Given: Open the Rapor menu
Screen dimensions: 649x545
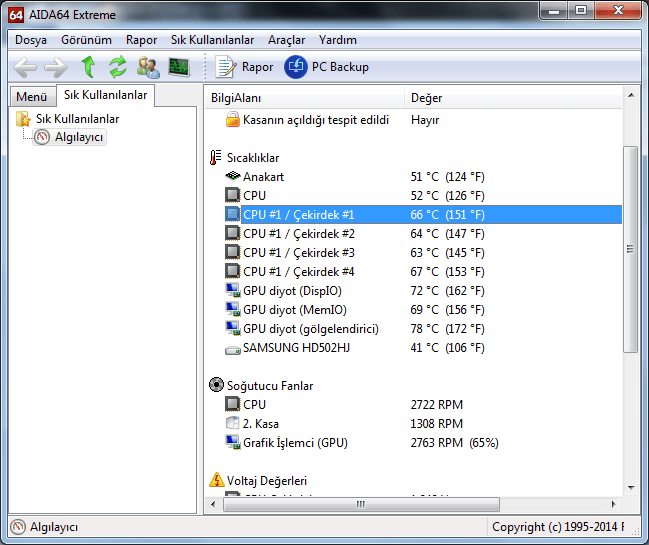Looking at the screenshot, I should point(141,40).
